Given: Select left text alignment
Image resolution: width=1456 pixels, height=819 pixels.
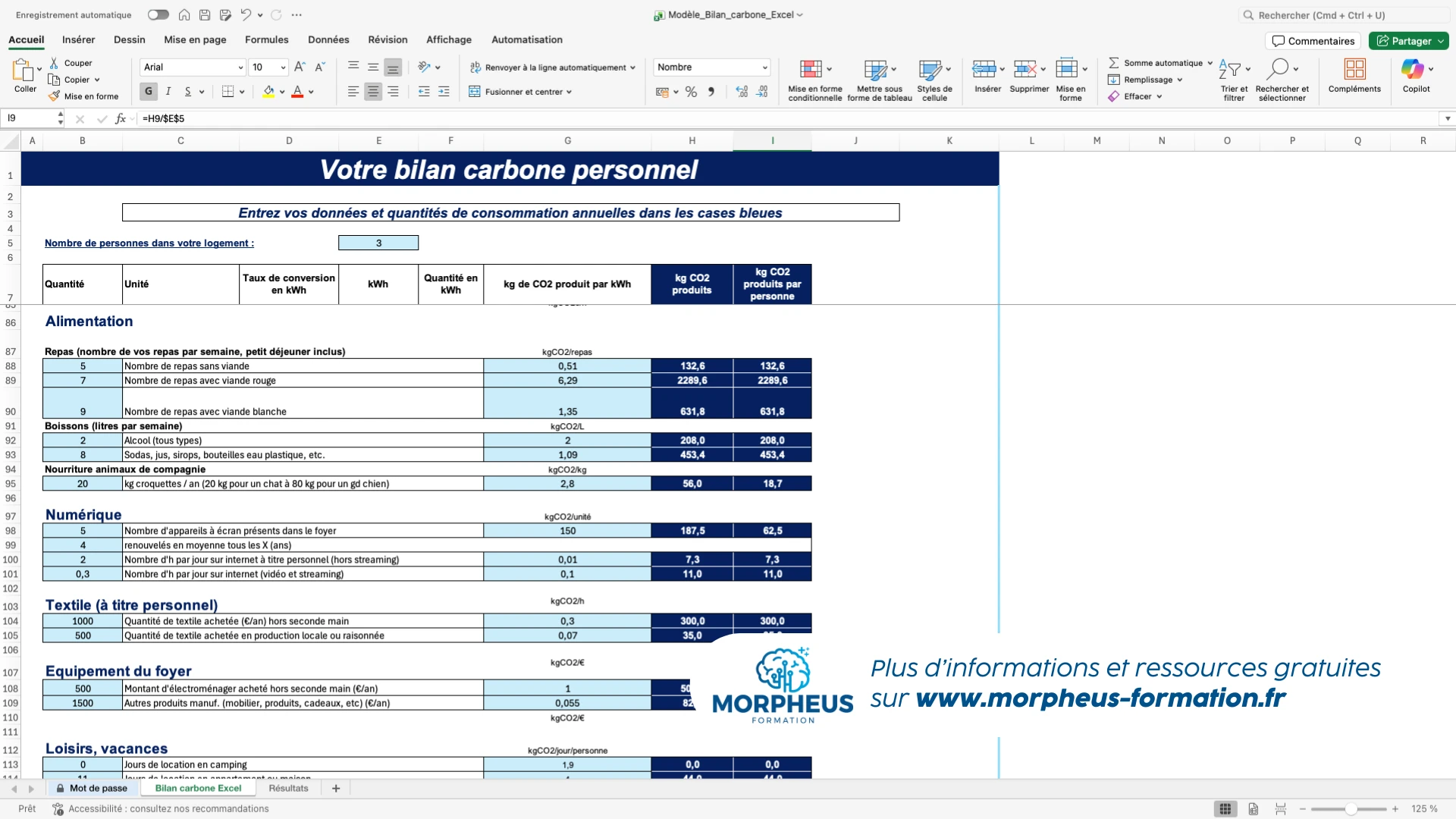Looking at the screenshot, I should pos(353,92).
